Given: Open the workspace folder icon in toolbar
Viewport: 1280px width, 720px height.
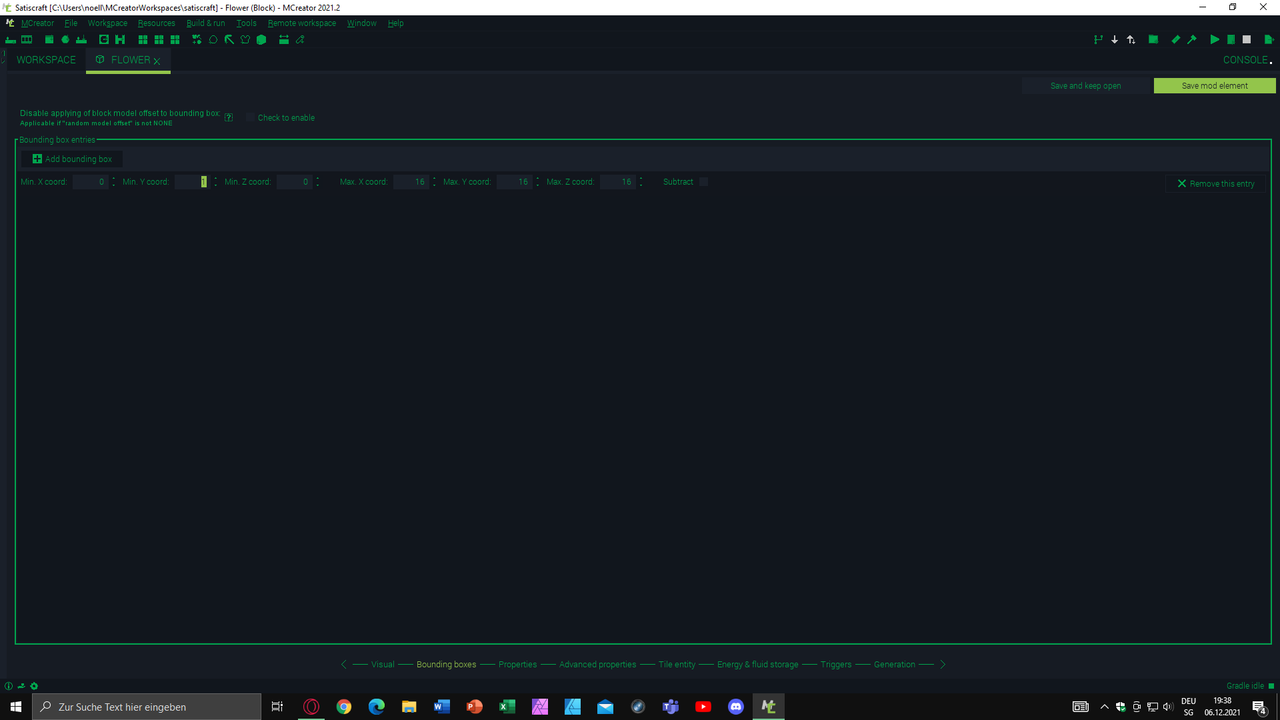Looking at the screenshot, I should click(1153, 40).
